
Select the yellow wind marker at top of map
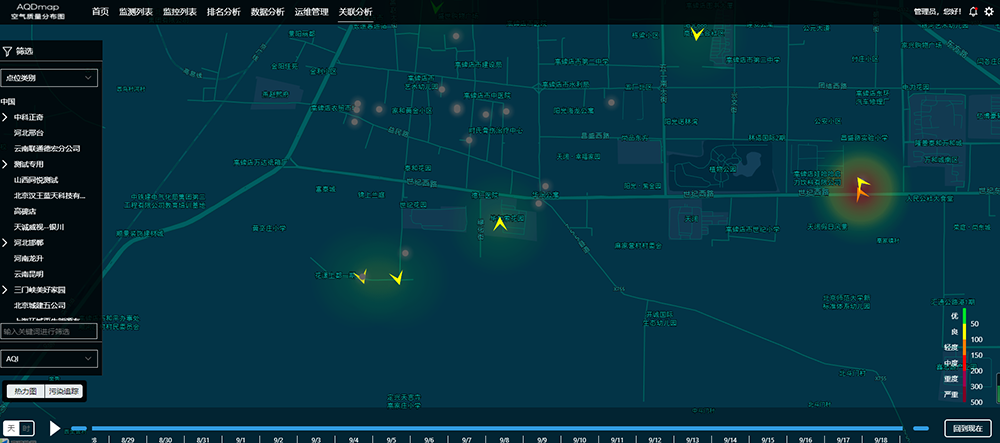click(x=696, y=33)
